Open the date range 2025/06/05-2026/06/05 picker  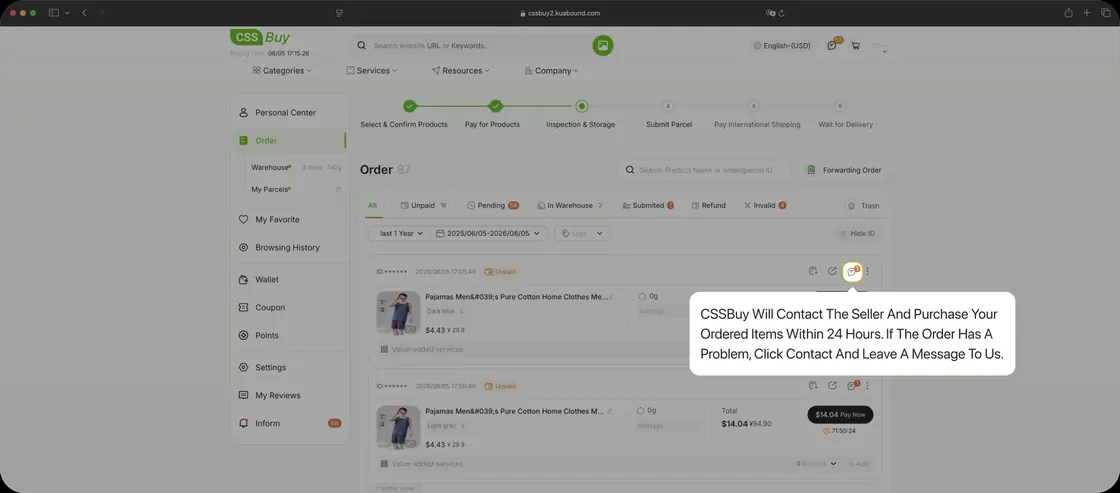(x=488, y=234)
